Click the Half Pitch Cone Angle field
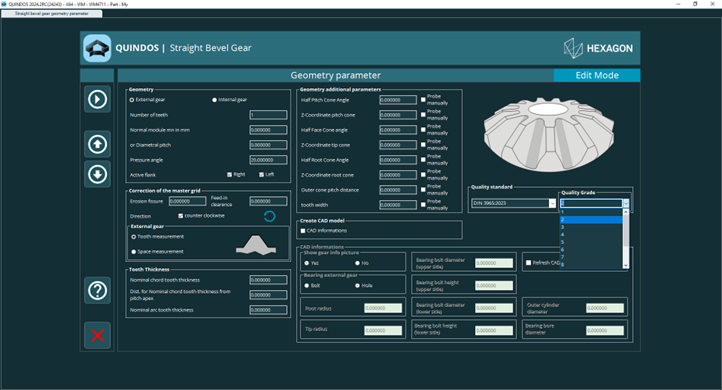The width and height of the screenshot is (722, 390). [398, 100]
